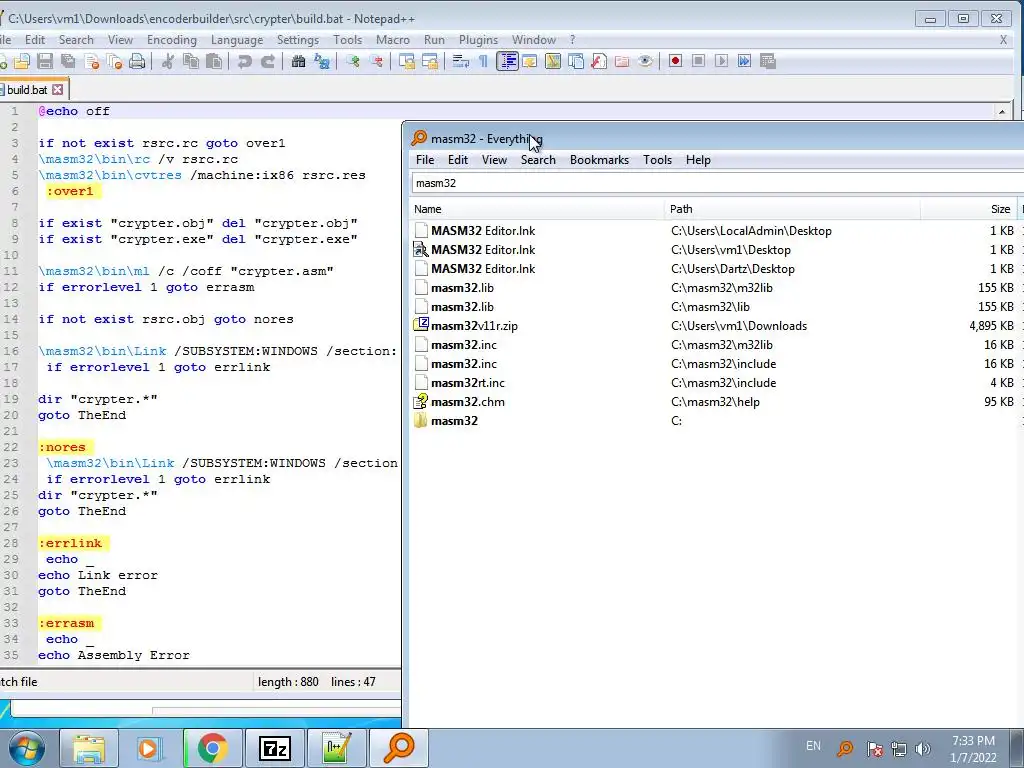This screenshot has height=768, width=1024.
Task: Open the Settings menu in Notepad++
Action: (x=298, y=40)
